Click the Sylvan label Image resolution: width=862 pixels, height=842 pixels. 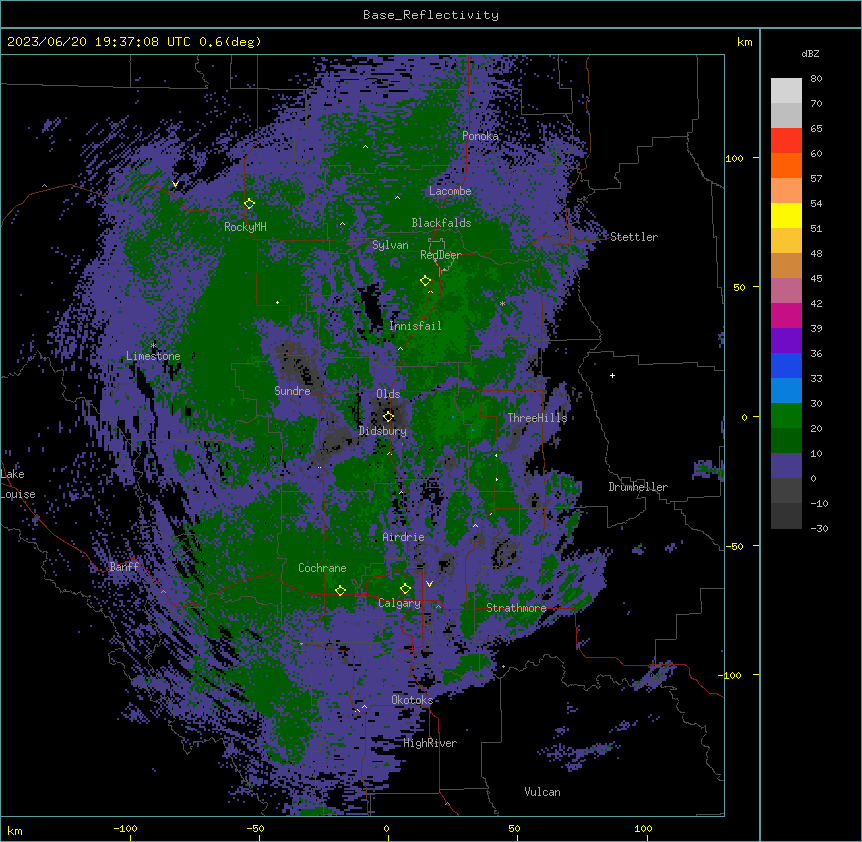click(x=390, y=245)
